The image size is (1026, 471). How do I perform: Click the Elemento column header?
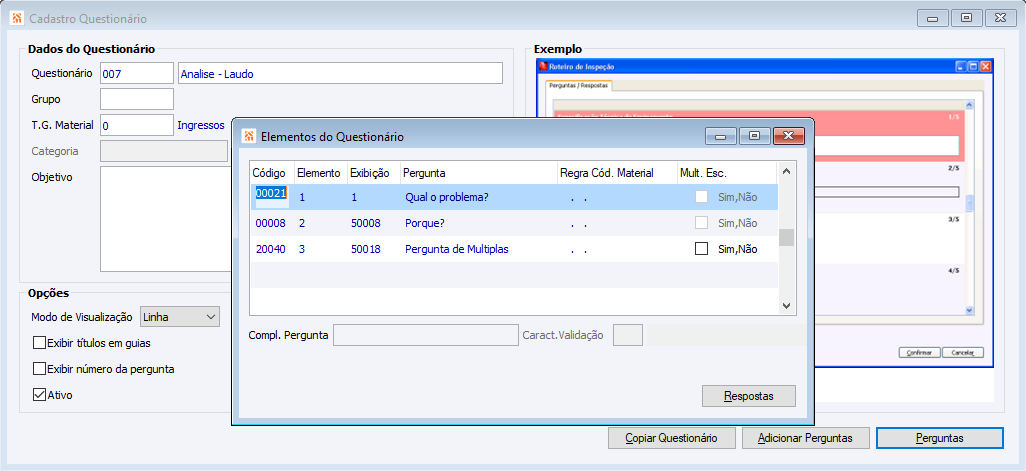tap(319, 173)
